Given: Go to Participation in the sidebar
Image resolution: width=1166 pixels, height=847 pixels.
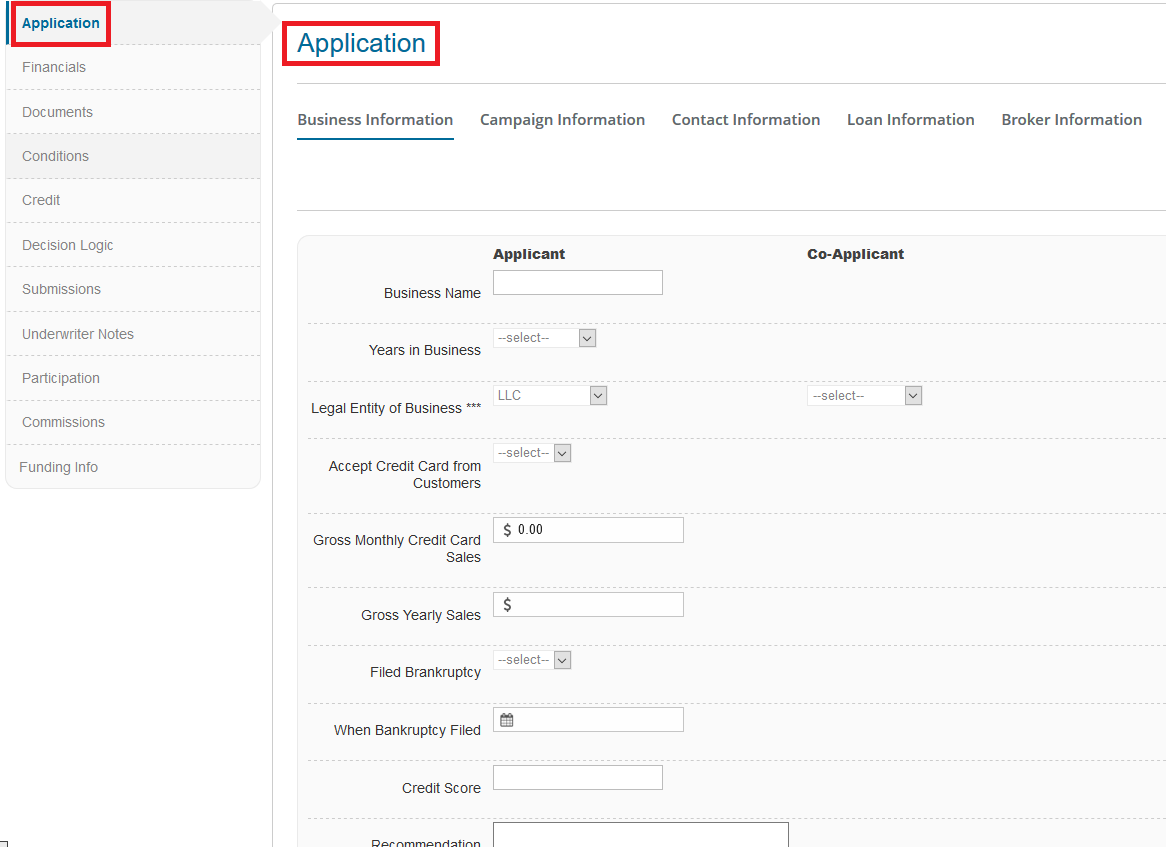Looking at the screenshot, I should coord(60,378).
